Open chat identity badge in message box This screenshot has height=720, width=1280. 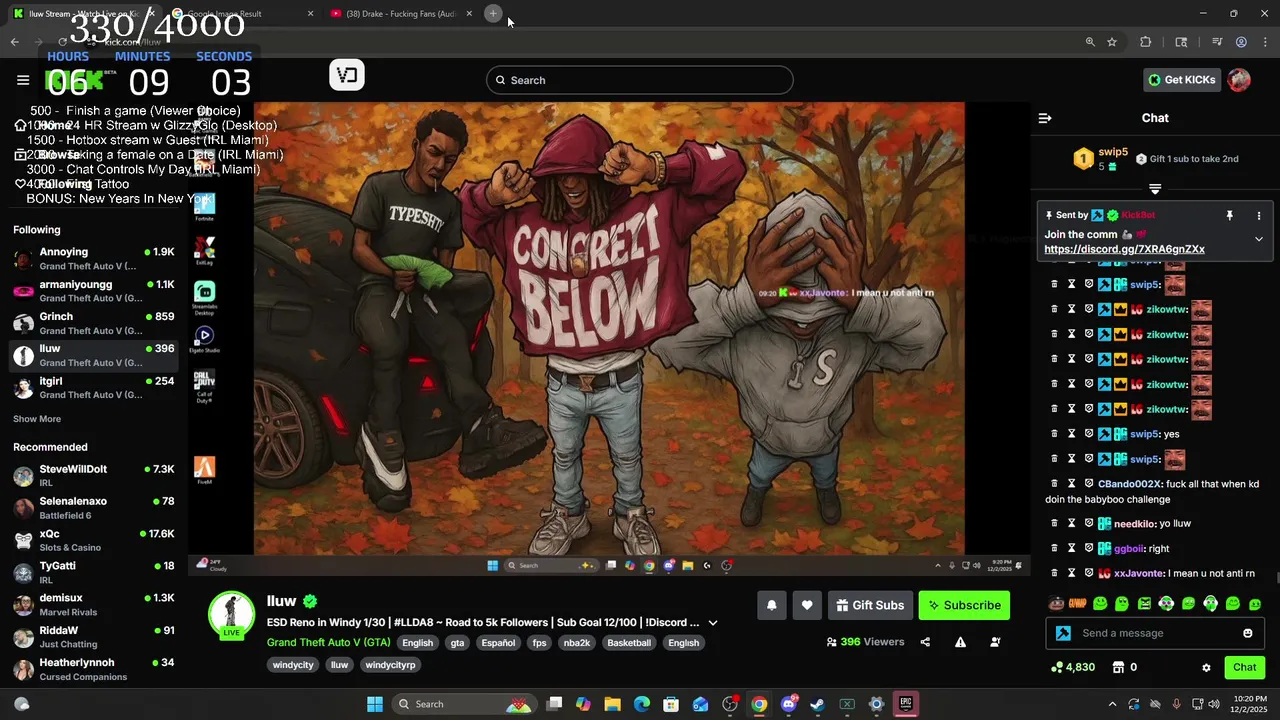point(1063,633)
